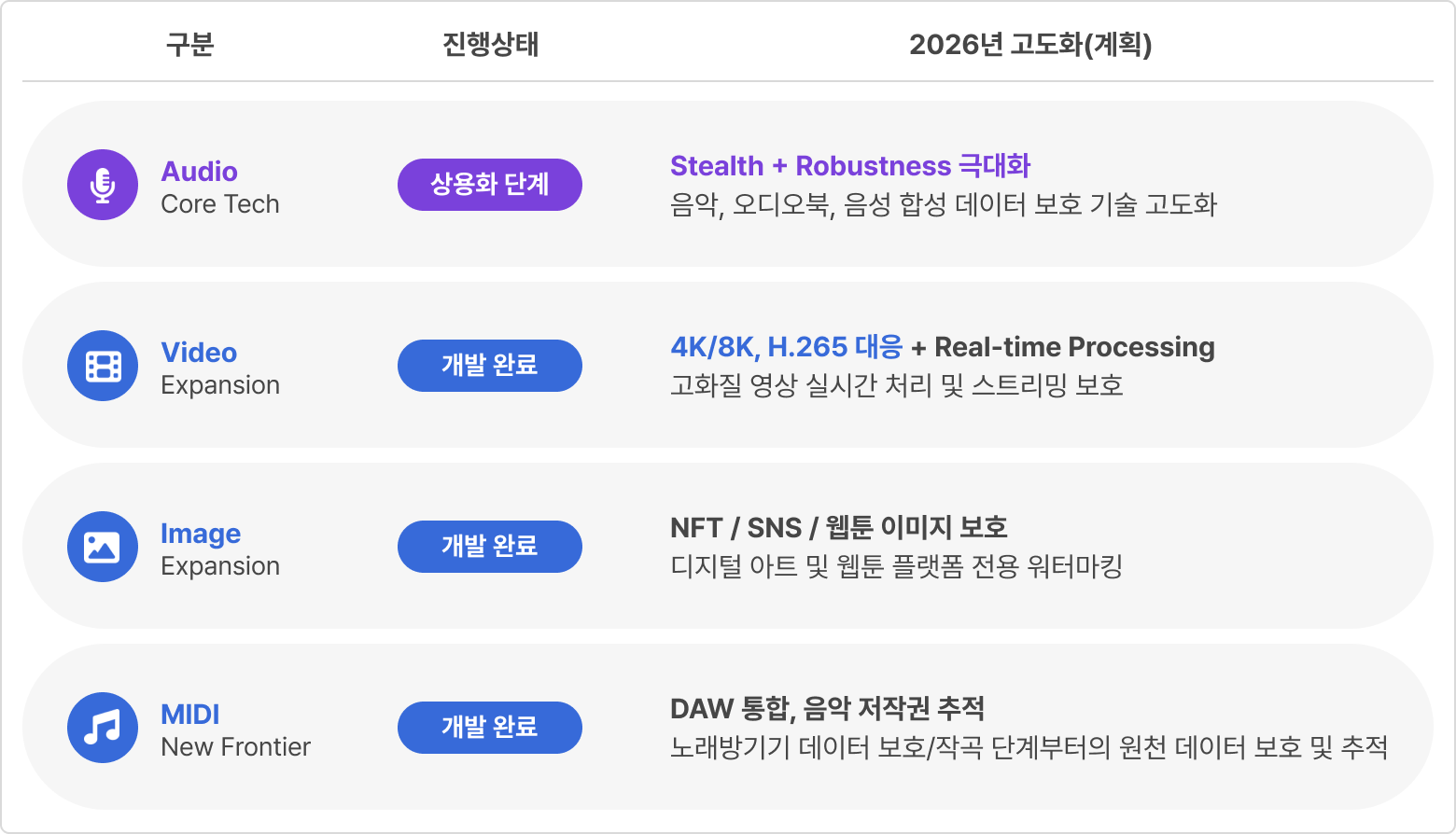This screenshot has height=834, width=1456.
Task: Click the blue film strip Video icon
Action: pos(103,366)
